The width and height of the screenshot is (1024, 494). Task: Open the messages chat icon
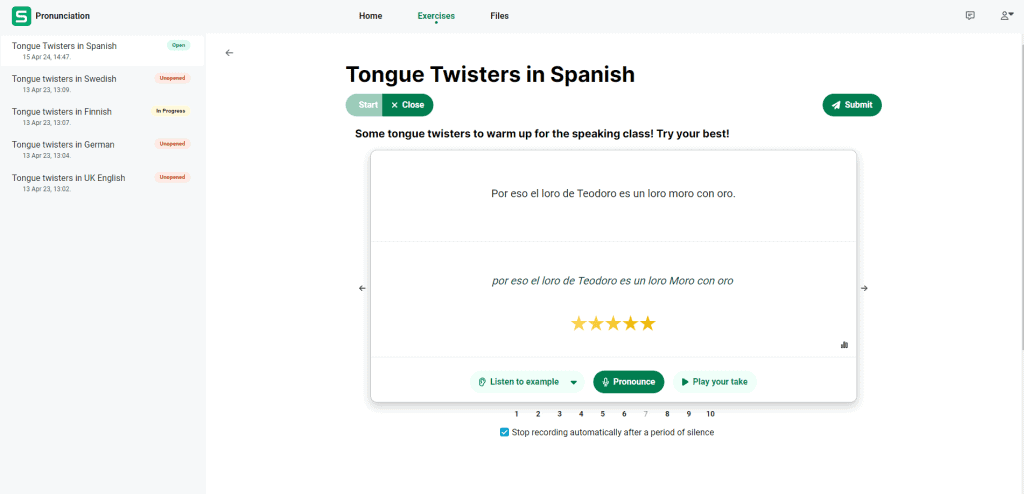pos(970,16)
